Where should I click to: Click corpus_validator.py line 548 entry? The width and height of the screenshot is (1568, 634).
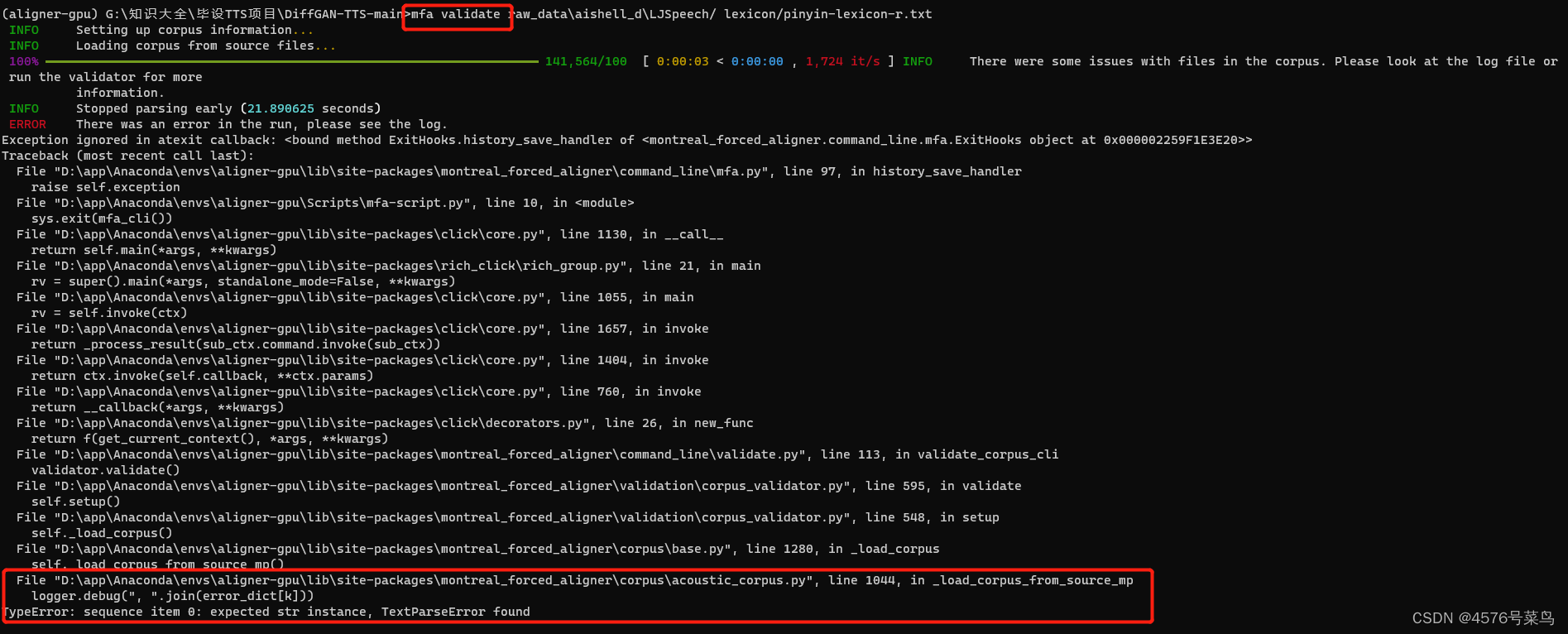pos(508,517)
